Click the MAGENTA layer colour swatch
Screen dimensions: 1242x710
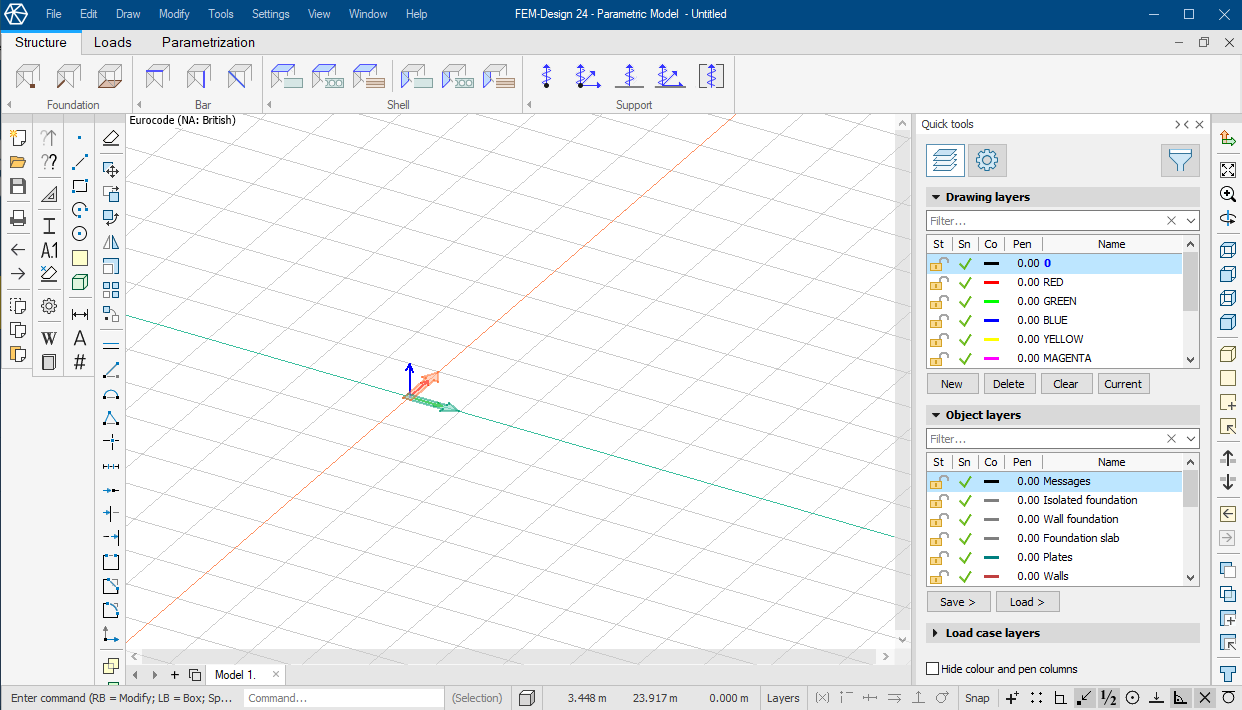click(x=991, y=359)
